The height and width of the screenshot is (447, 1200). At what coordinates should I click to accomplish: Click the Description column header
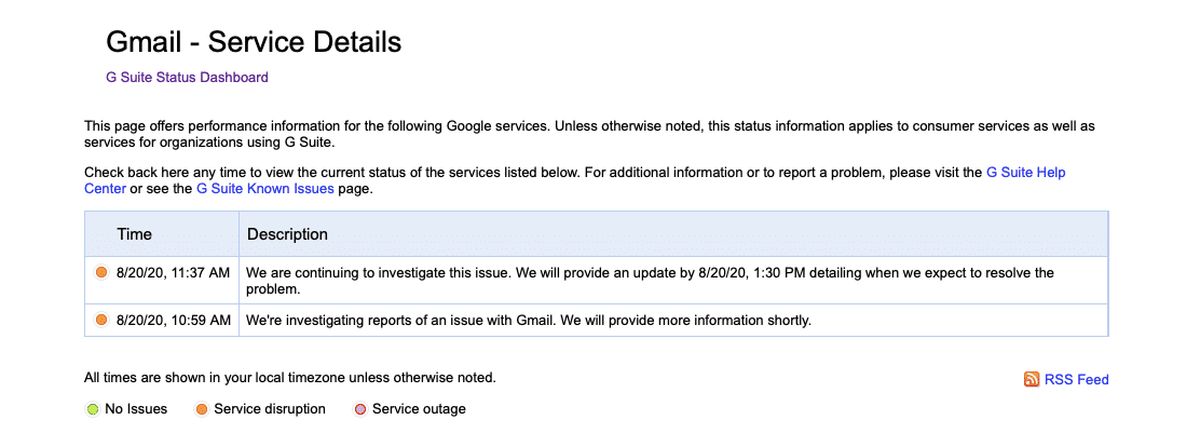287,234
